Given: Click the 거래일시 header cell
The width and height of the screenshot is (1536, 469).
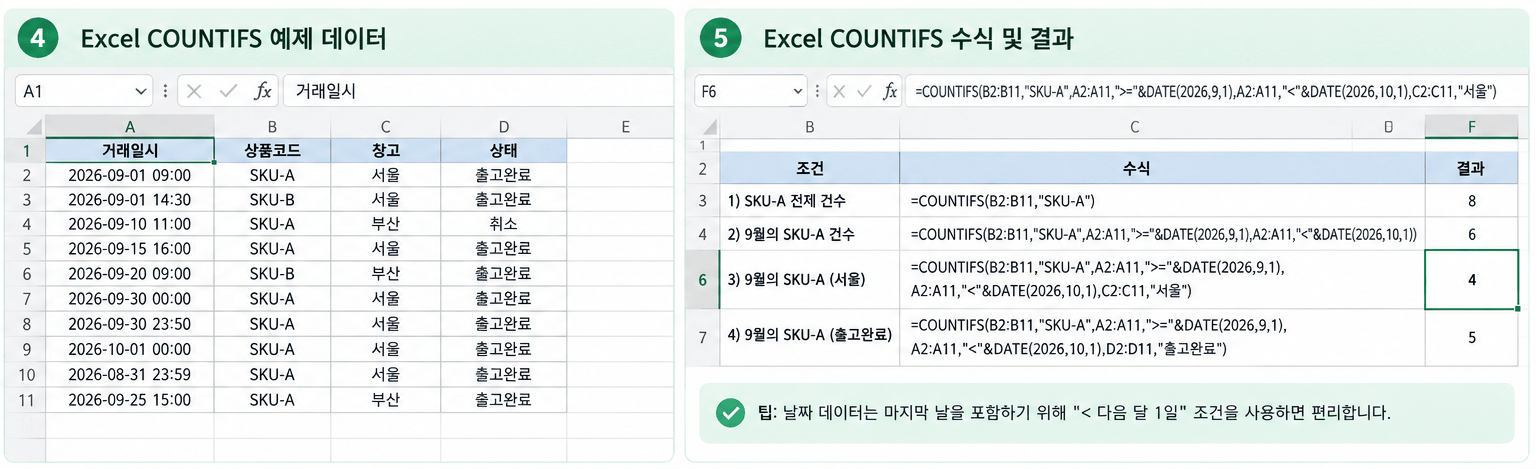Looking at the screenshot, I should click(130, 151).
